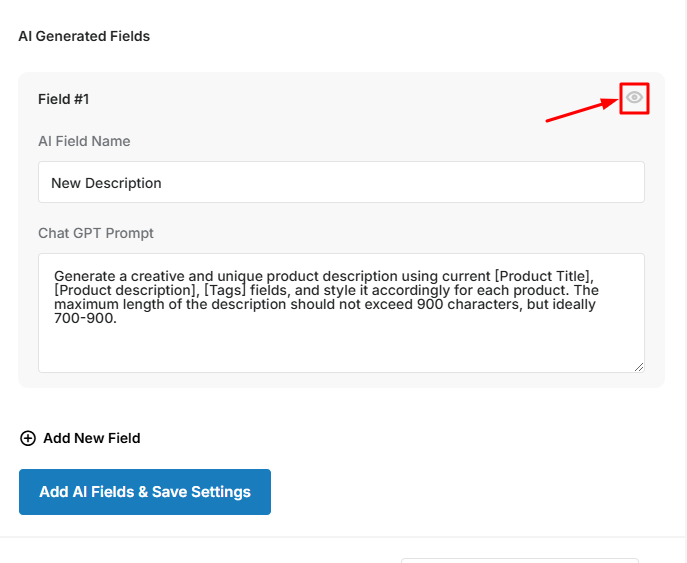Click the AI Generated Fields heading
Viewport: 687px width, 563px height.
click(84, 36)
